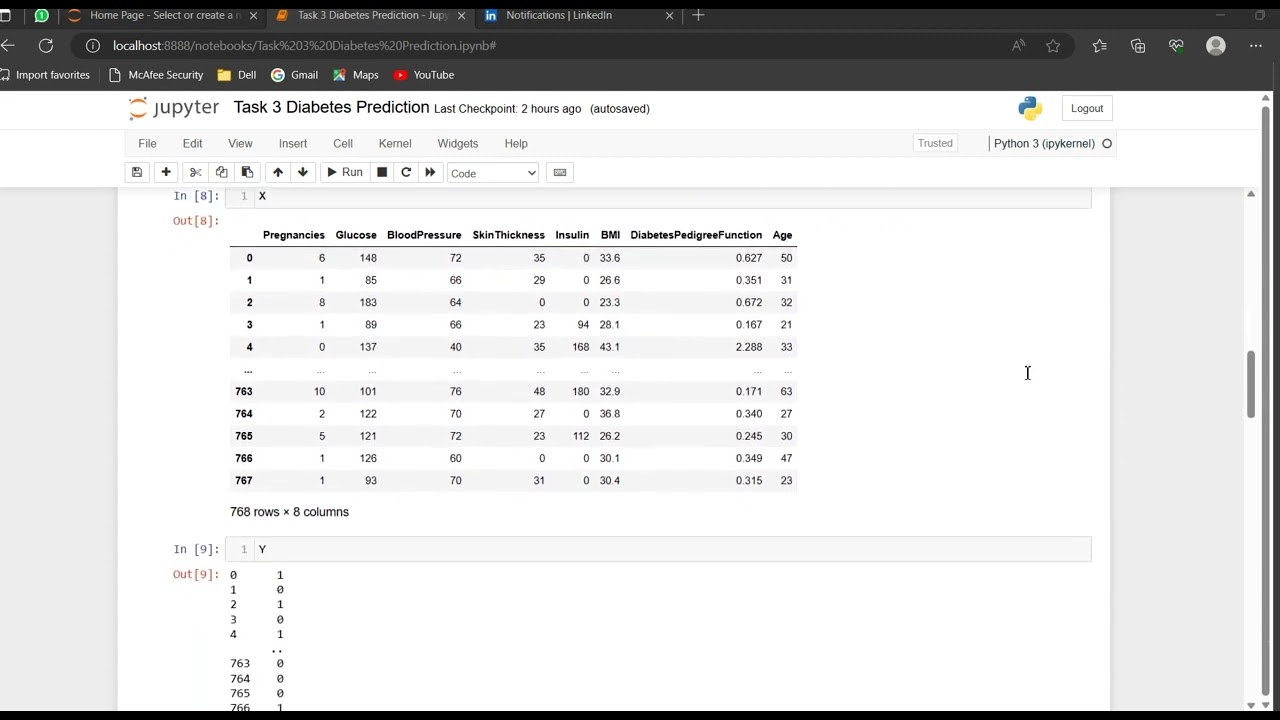The height and width of the screenshot is (720, 1280).
Task: Open the Collections icon
Action: 1138,46
